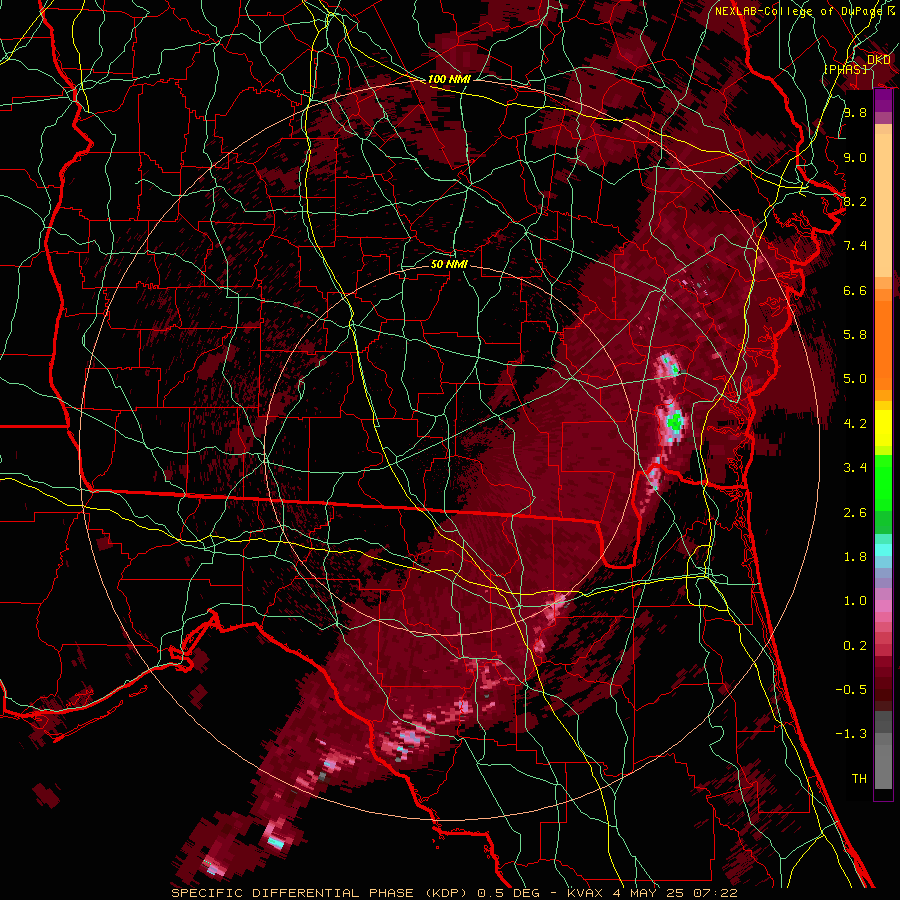This screenshot has height=900, width=900.
Task: Click the "50 NMI" range ring label
Action: pyautogui.click(x=449, y=264)
